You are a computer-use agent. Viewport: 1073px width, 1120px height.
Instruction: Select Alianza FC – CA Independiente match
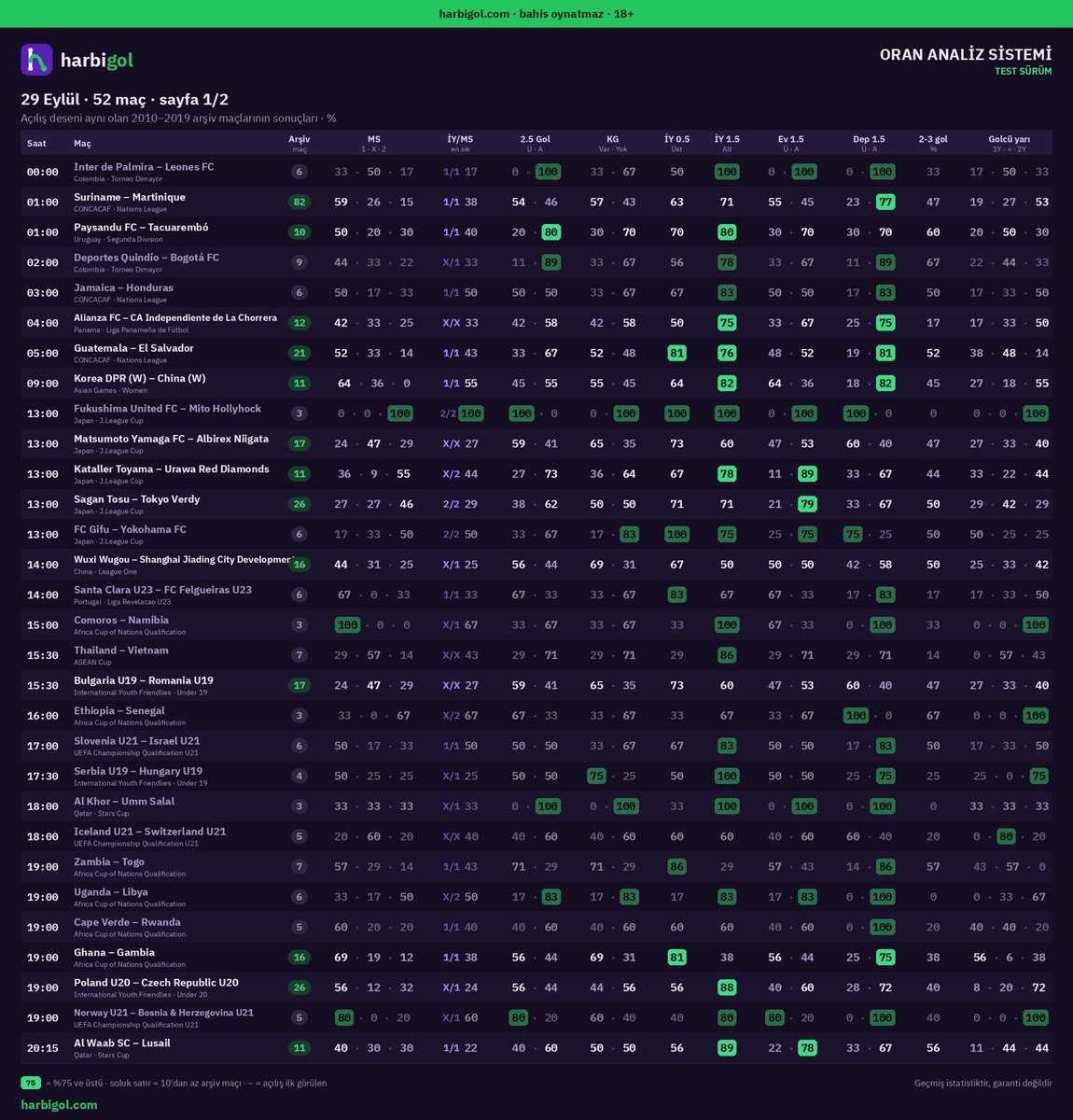coord(175,318)
